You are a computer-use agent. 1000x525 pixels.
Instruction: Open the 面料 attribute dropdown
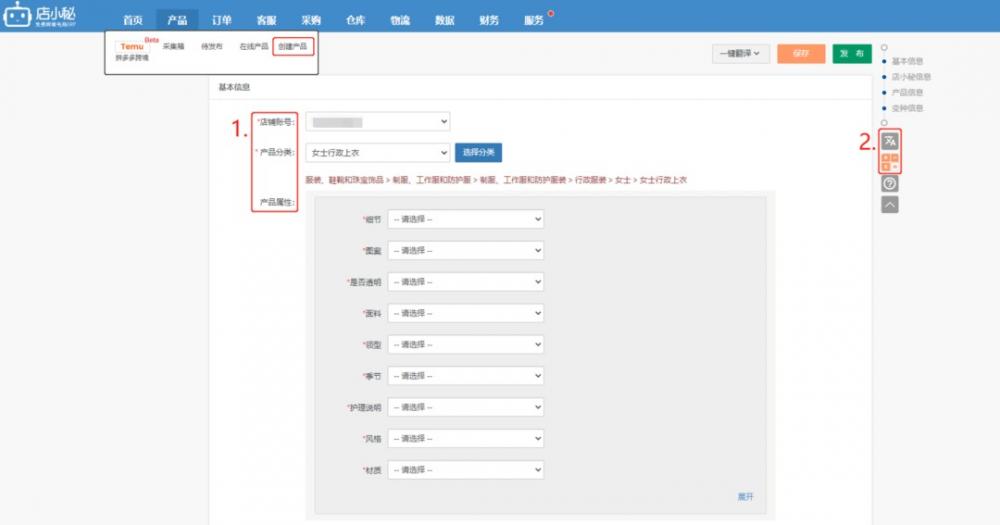[x=466, y=313]
